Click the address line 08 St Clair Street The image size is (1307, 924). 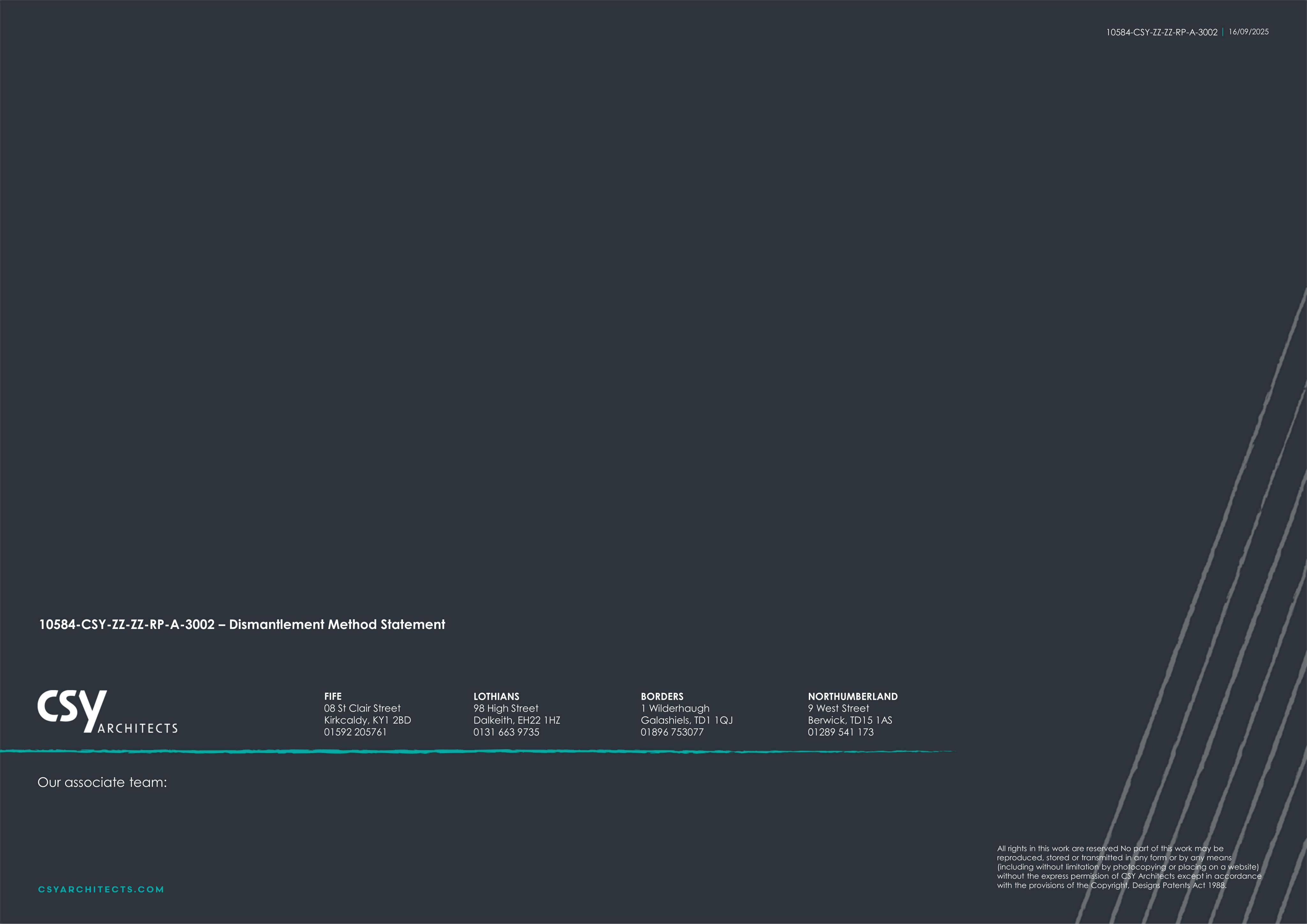pyautogui.click(x=362, y=708)
